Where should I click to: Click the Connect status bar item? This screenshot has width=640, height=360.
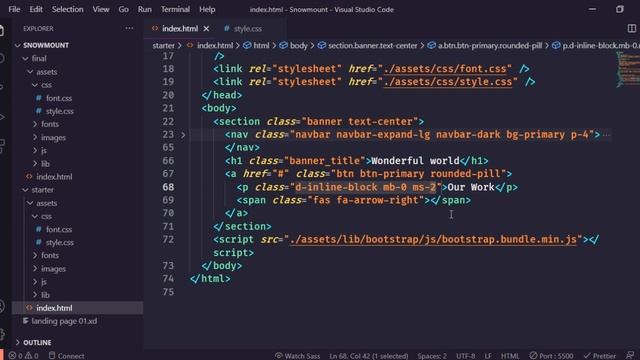coord(67,356)
